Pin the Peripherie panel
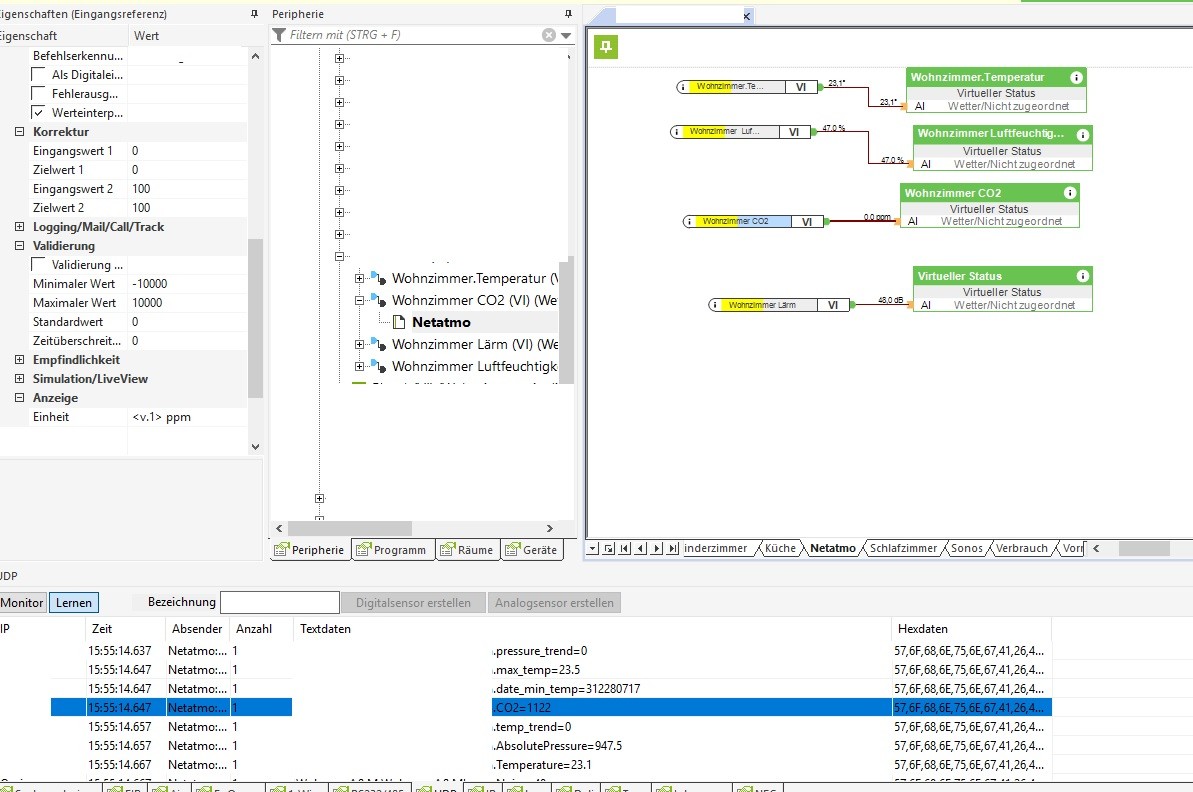 pos(568,14)
